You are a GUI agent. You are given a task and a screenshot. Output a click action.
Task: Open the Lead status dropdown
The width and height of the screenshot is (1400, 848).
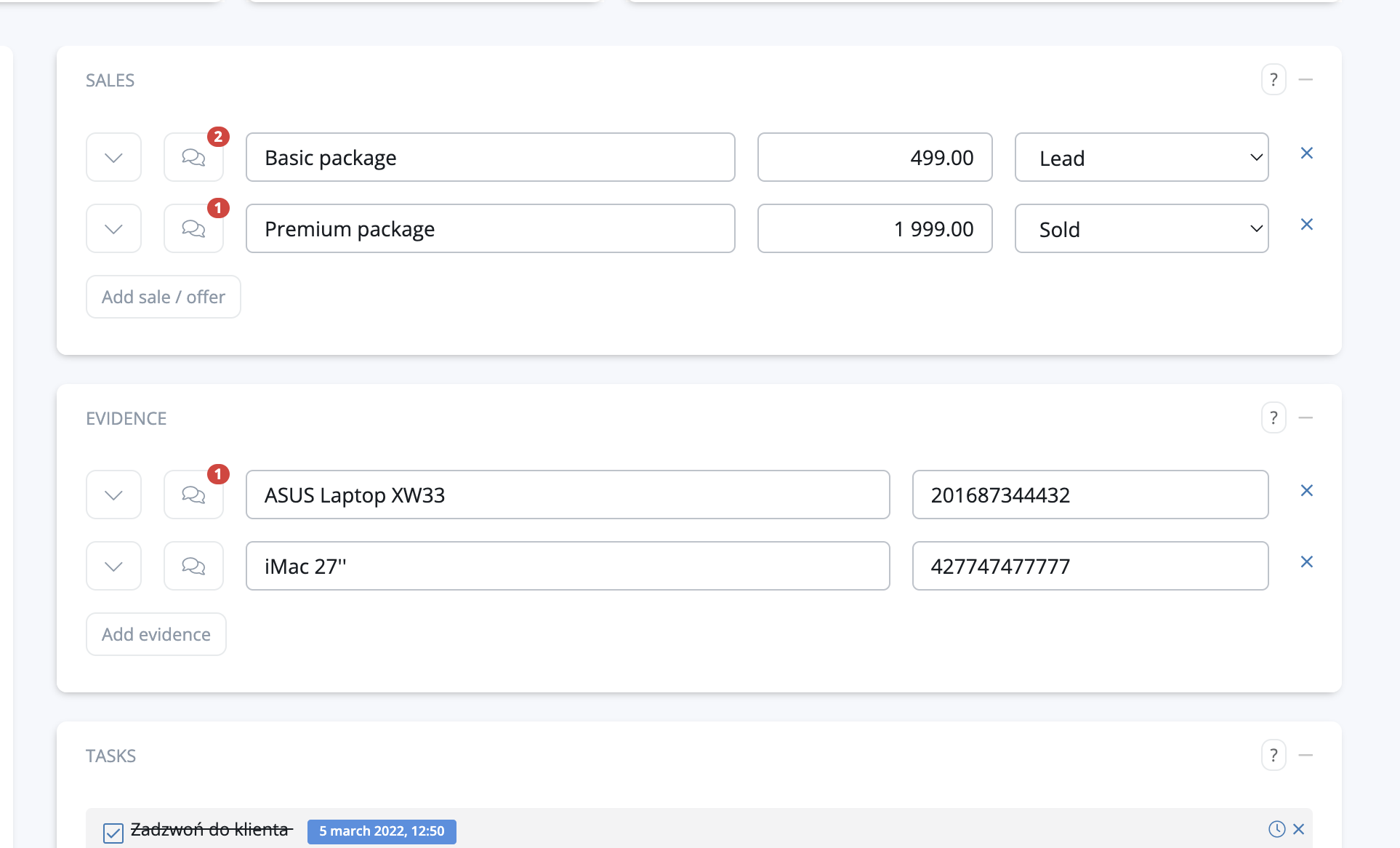coord(1141,157)
